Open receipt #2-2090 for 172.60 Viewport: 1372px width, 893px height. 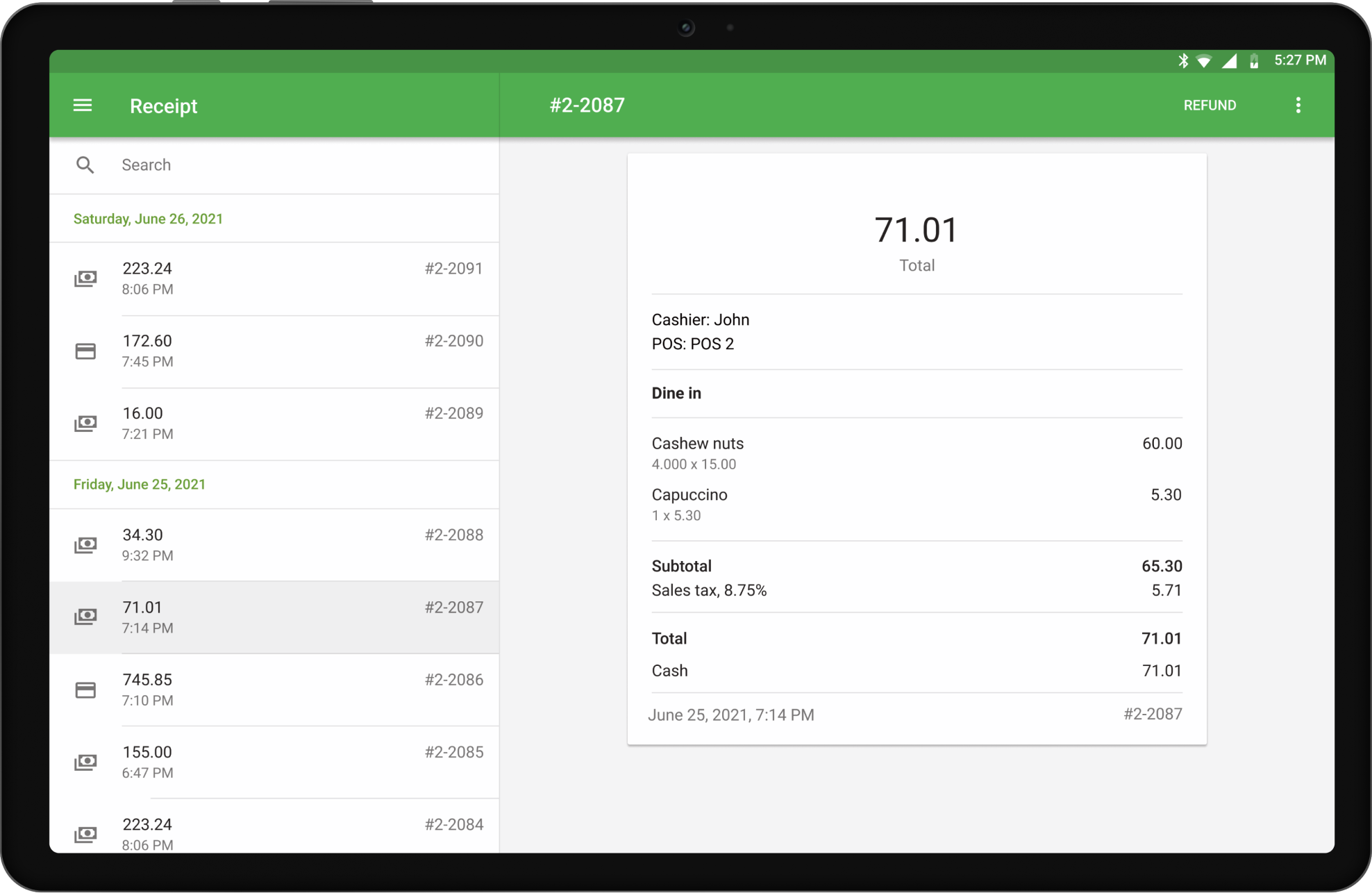pos(278,351)
